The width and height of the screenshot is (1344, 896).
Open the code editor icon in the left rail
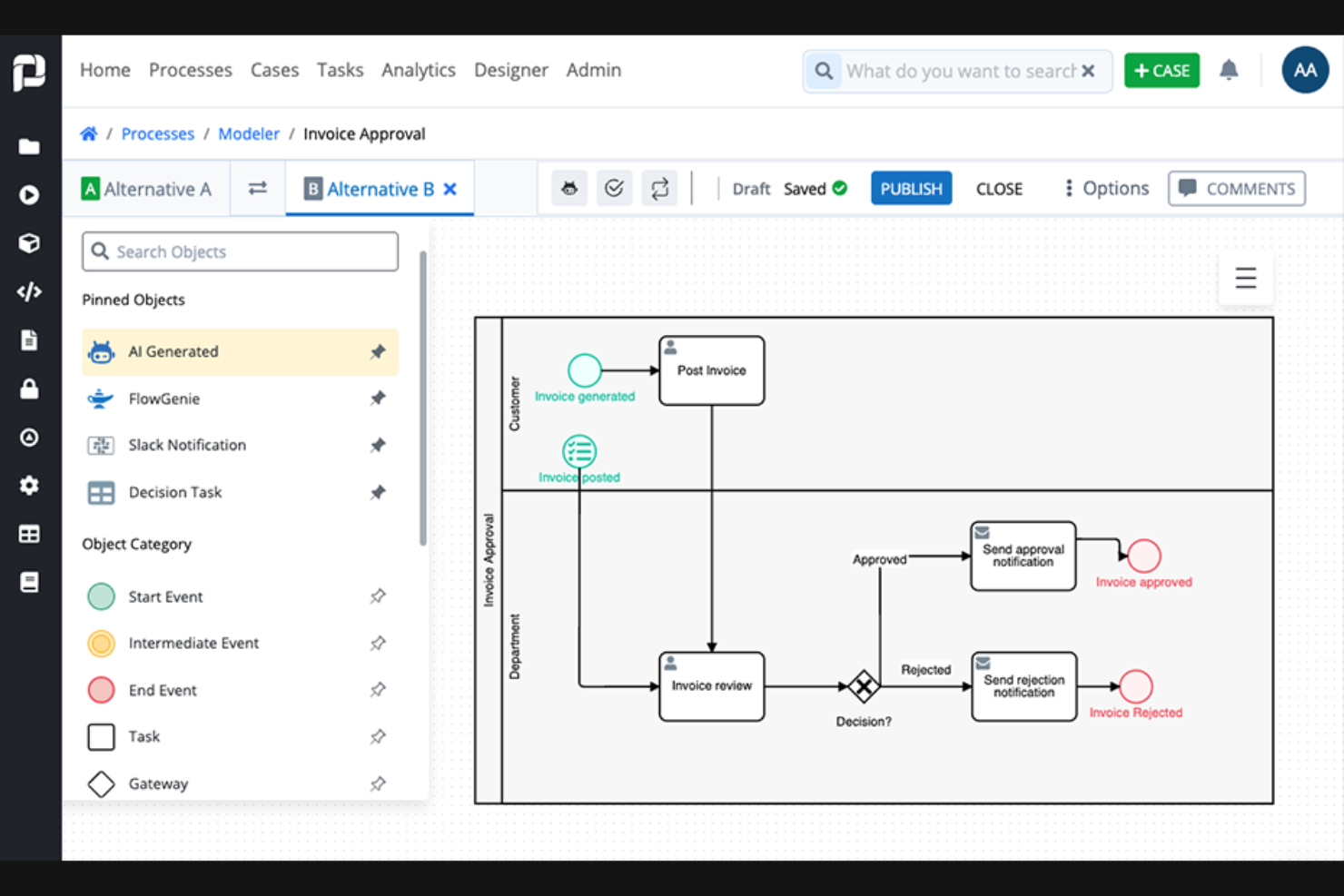pos(29,291)
